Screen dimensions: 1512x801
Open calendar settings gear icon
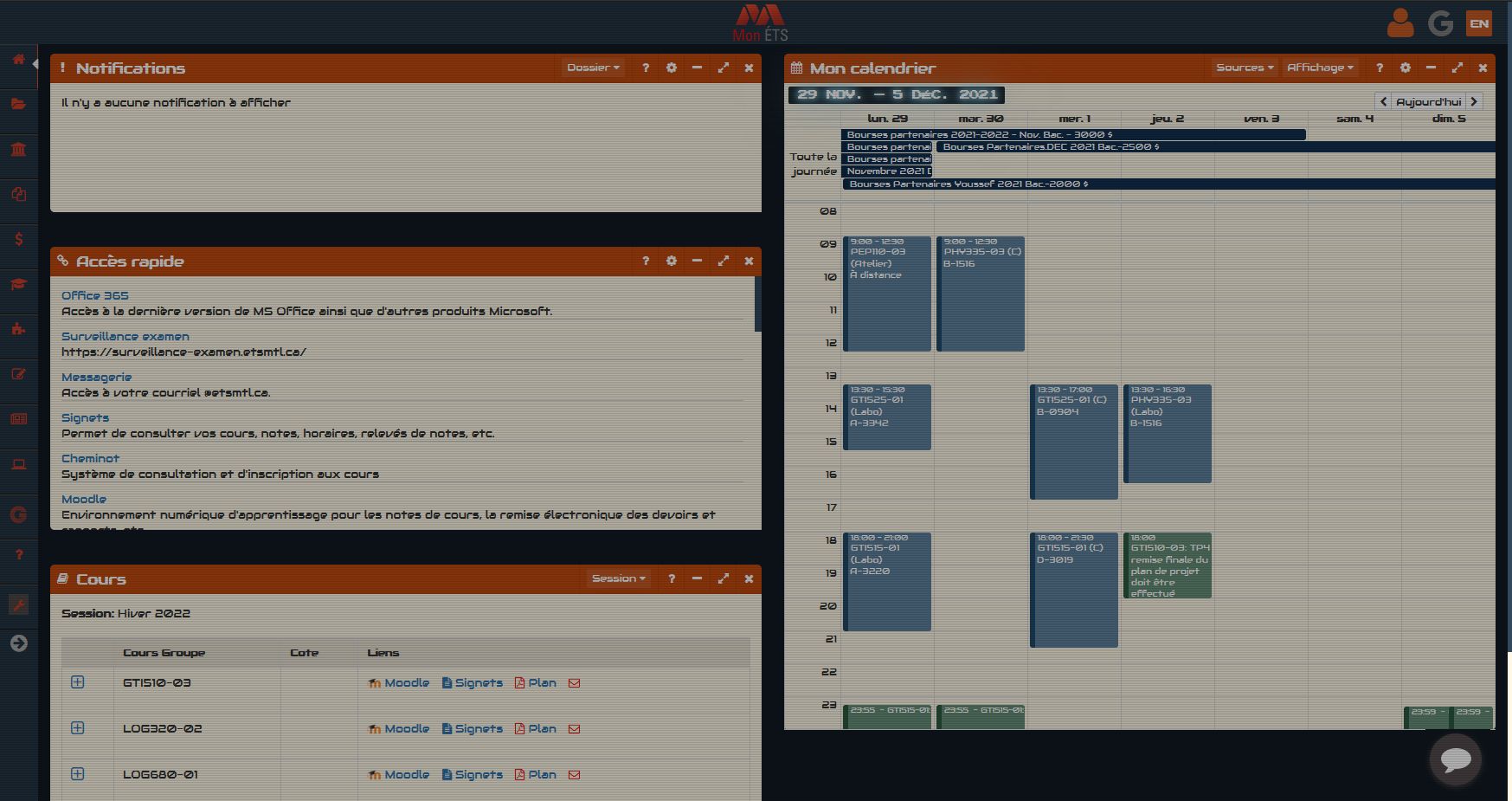(1406, 68)
